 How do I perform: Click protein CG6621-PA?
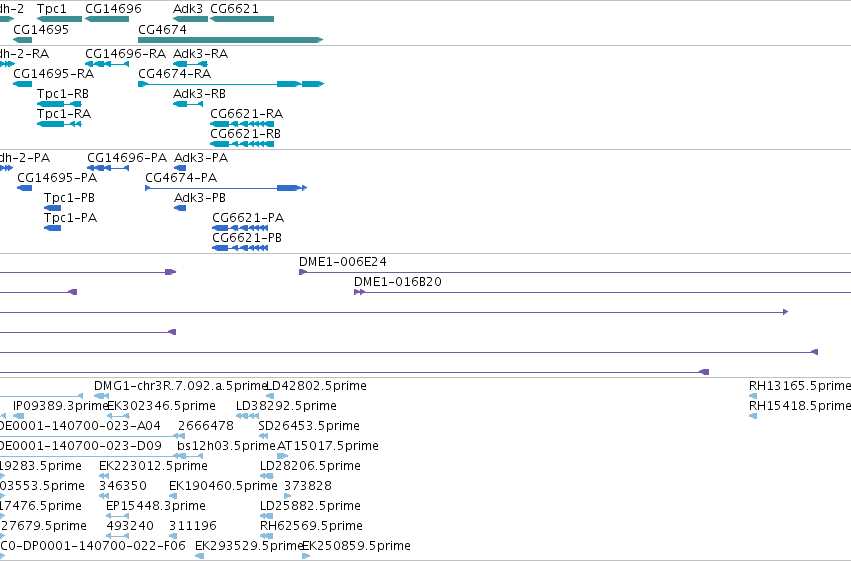248,218
